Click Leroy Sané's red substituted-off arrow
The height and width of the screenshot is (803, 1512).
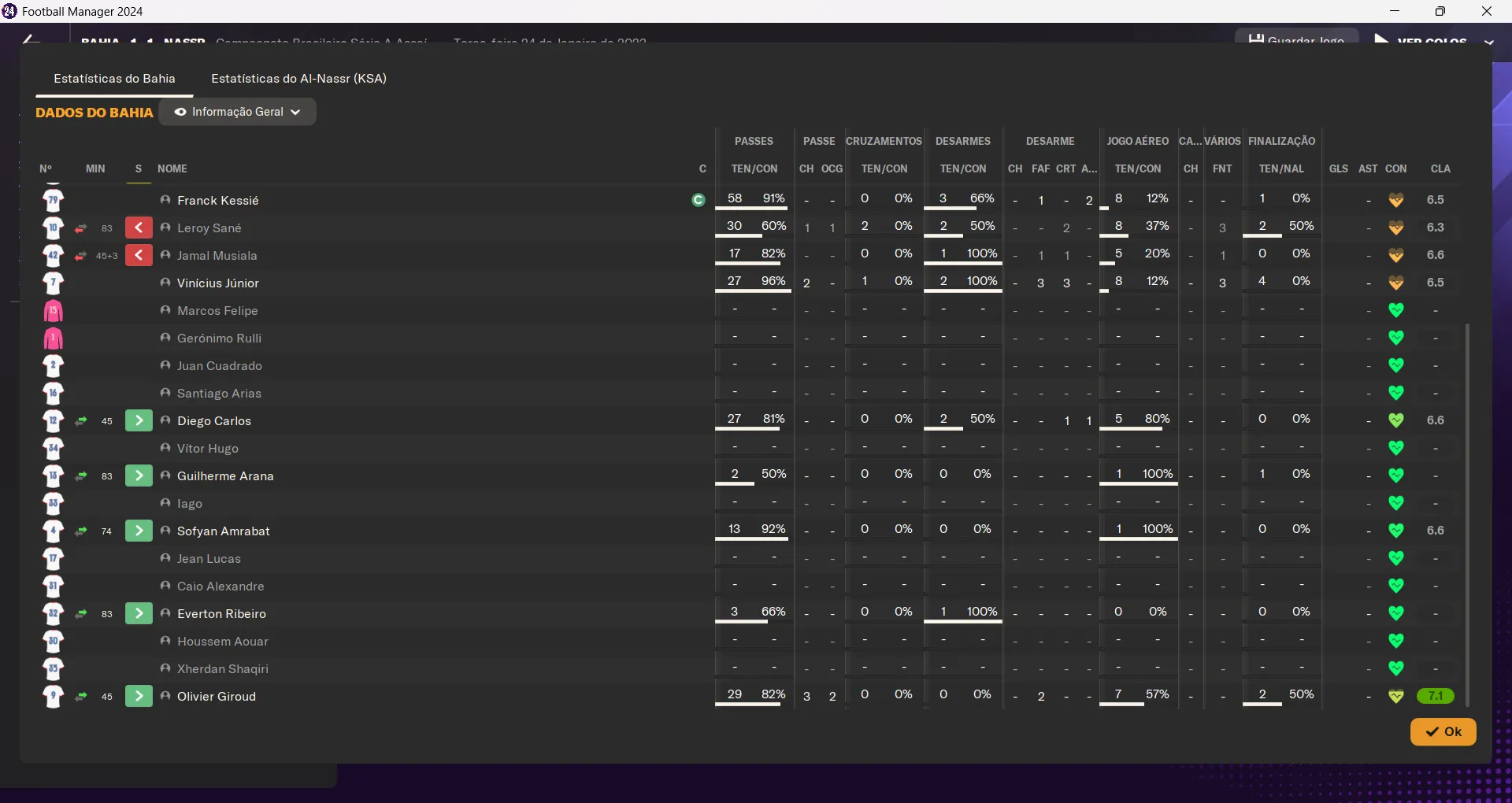139,228
